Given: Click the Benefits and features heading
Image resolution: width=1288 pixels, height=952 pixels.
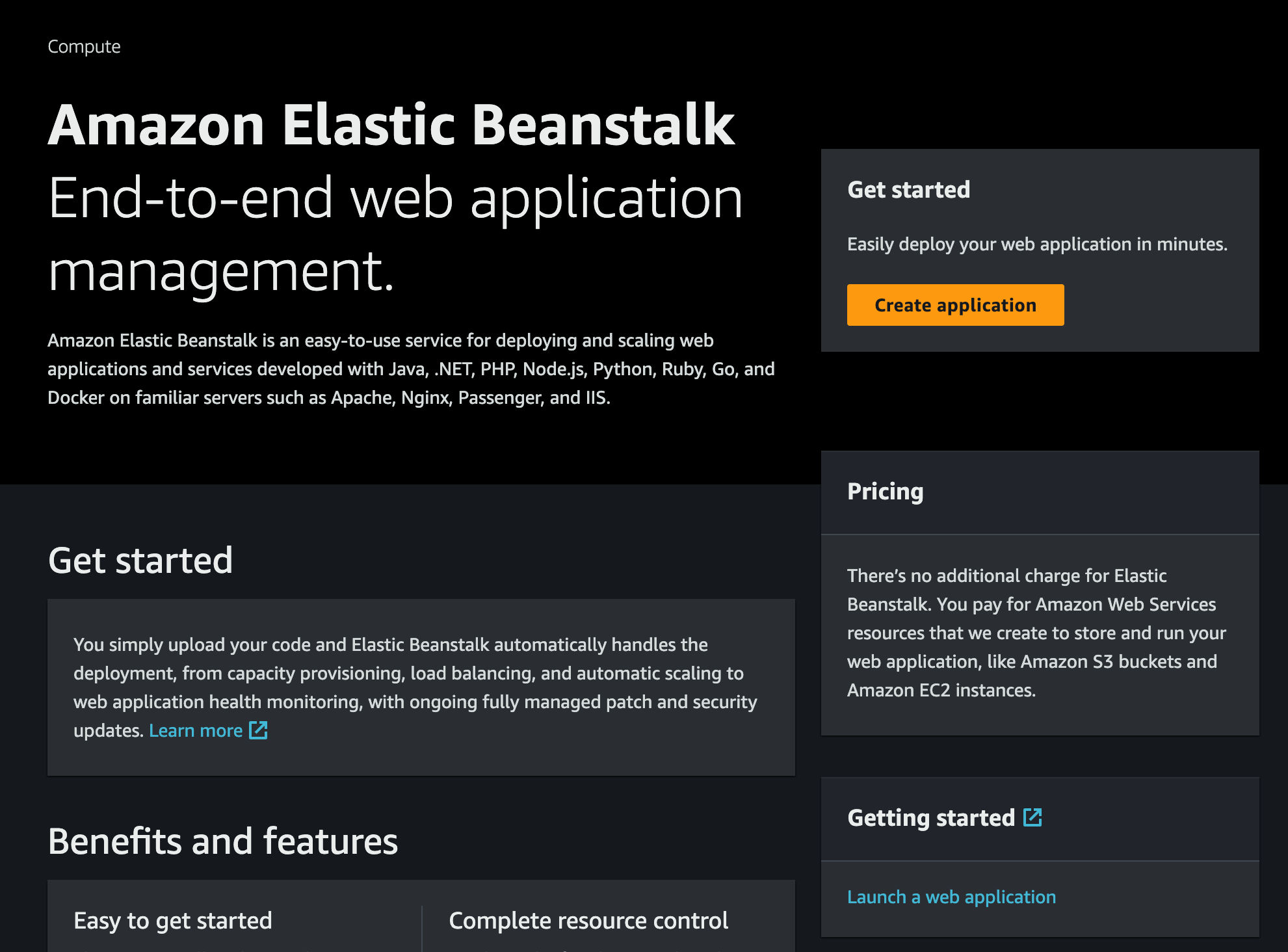Looking at the screenshot, I should pyautogui.click(x=222, y=841).
